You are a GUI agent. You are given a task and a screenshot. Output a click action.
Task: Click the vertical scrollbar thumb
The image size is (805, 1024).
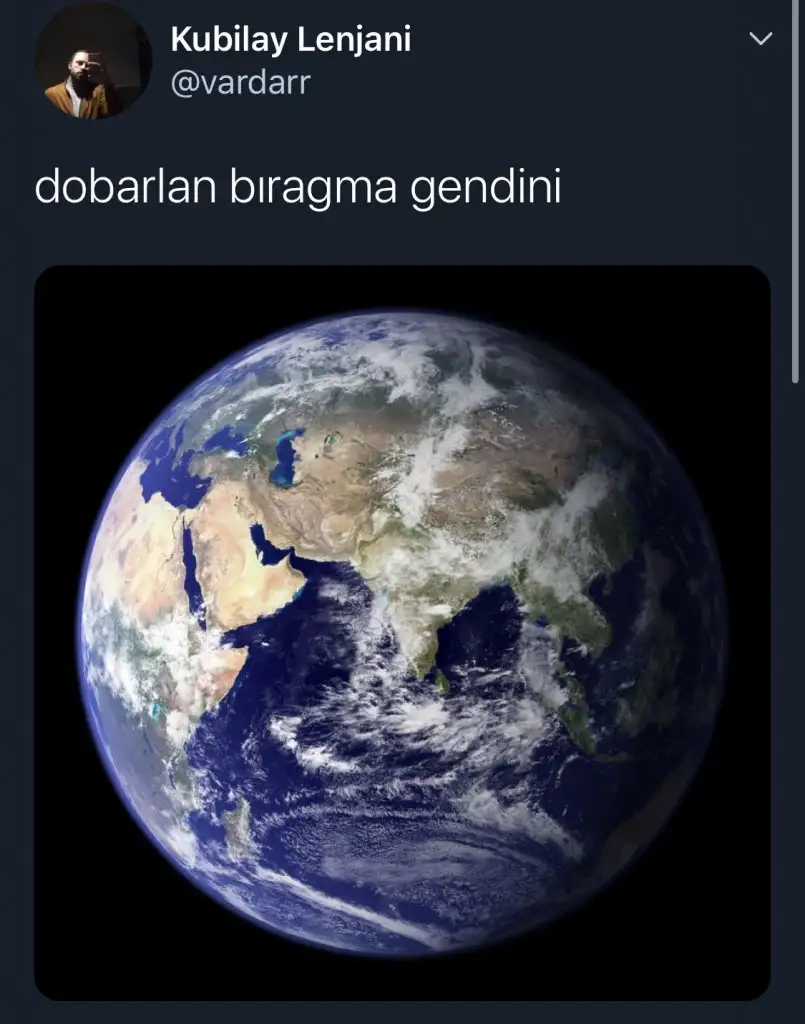(x=795, y=189)
